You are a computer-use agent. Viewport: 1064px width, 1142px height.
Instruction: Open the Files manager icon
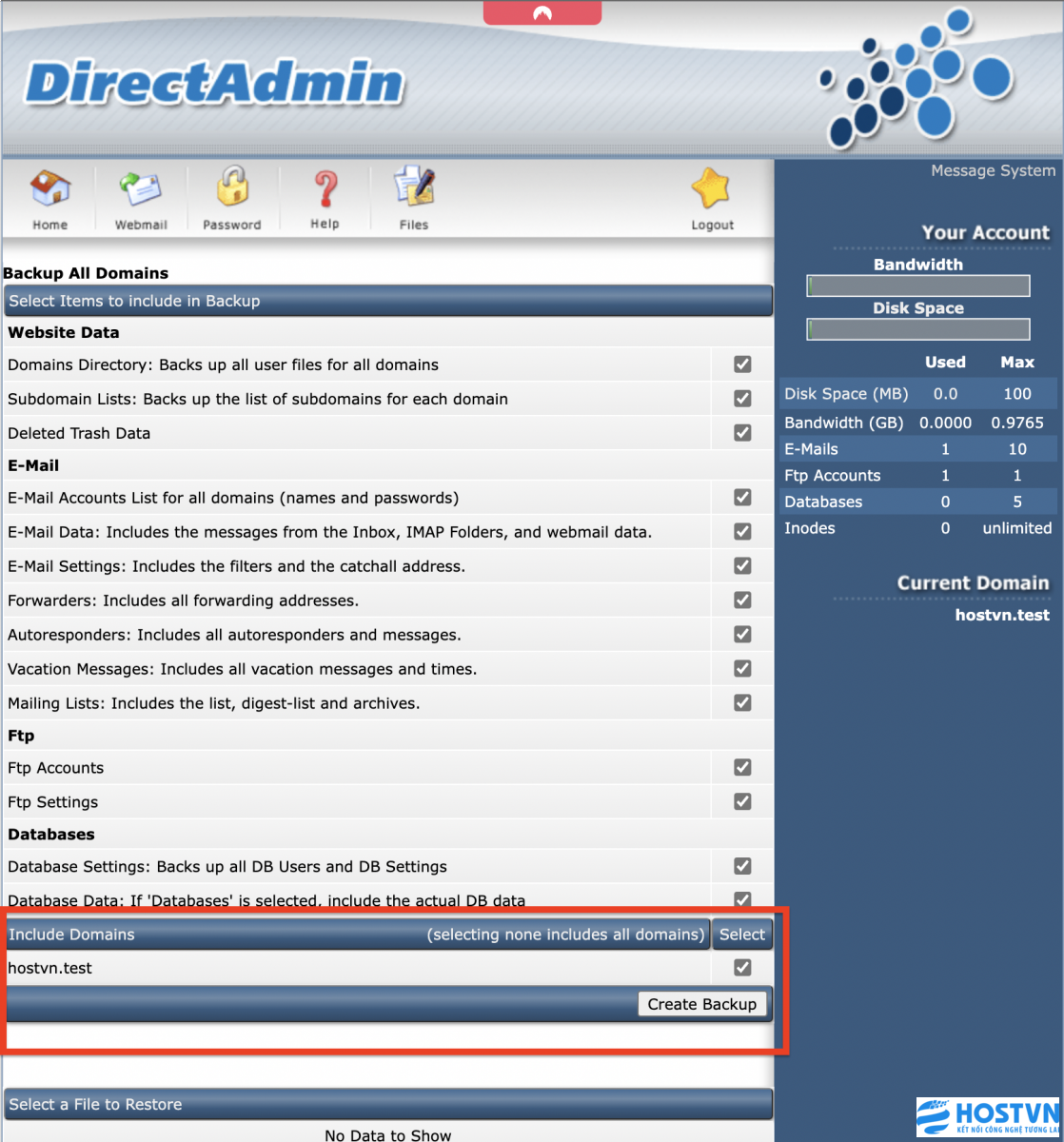coord(413,197)
